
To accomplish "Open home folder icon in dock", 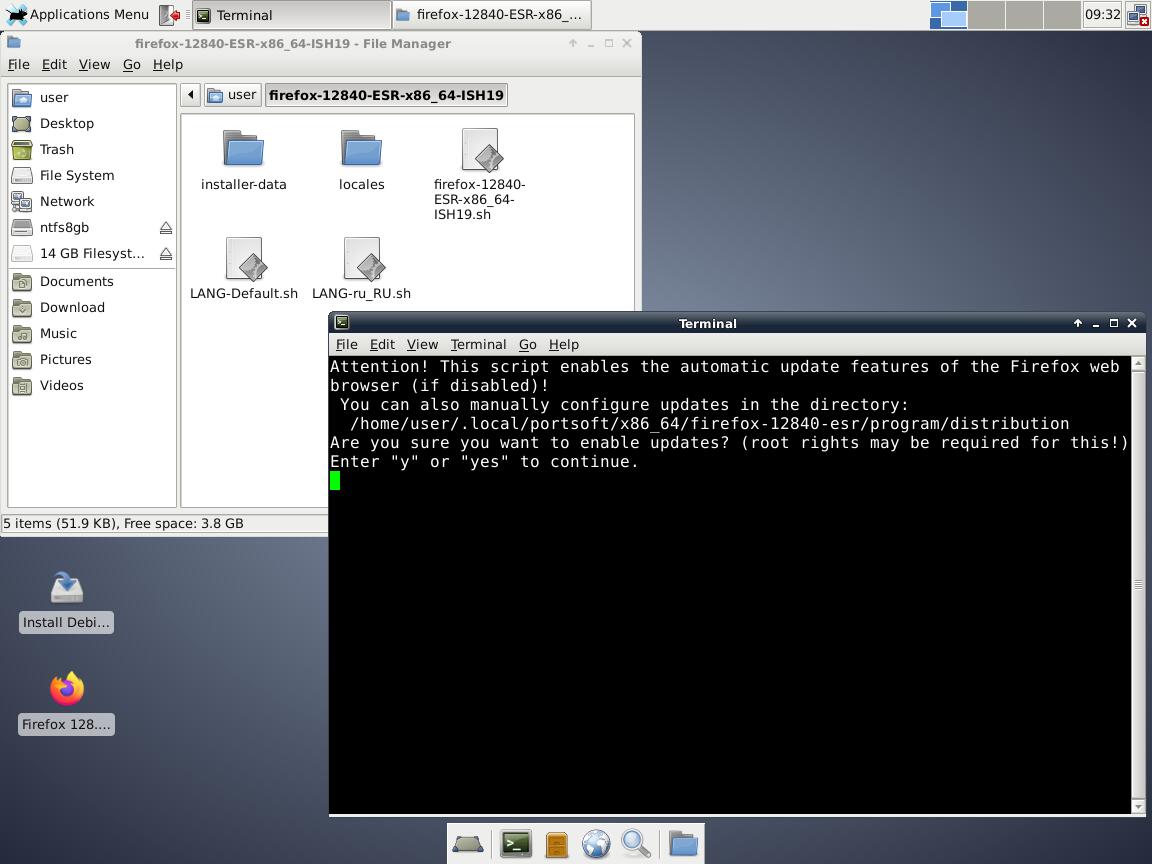I will click(x=683, y=844).
